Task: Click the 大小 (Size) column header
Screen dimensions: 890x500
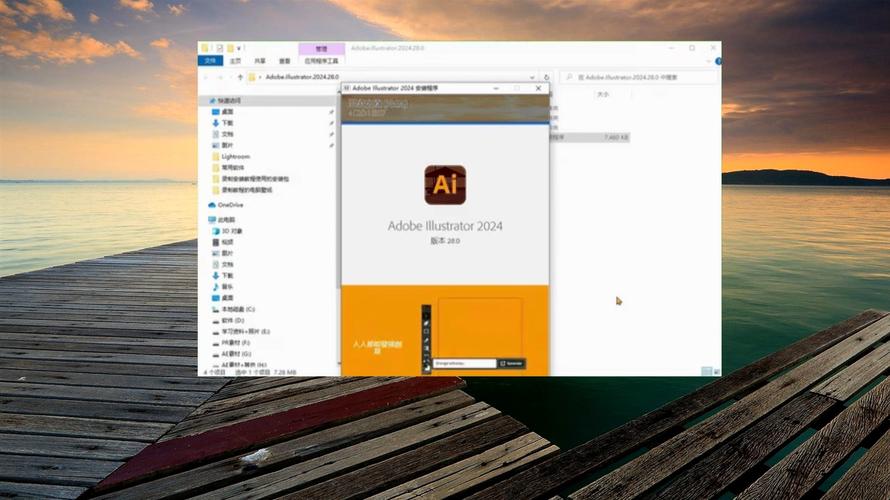Action: pyautogui.click(x=603, y=95)
